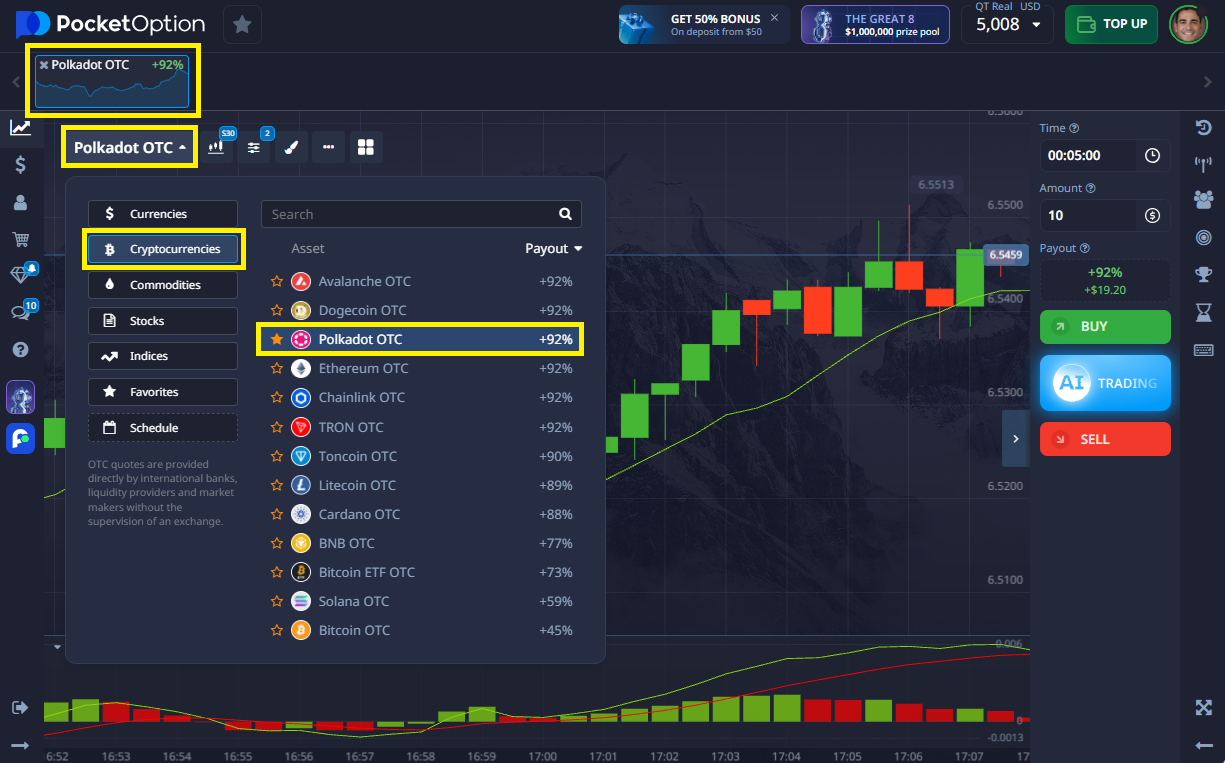
Task: Open the tournaments trophy icon
Action: (1203, 274)
